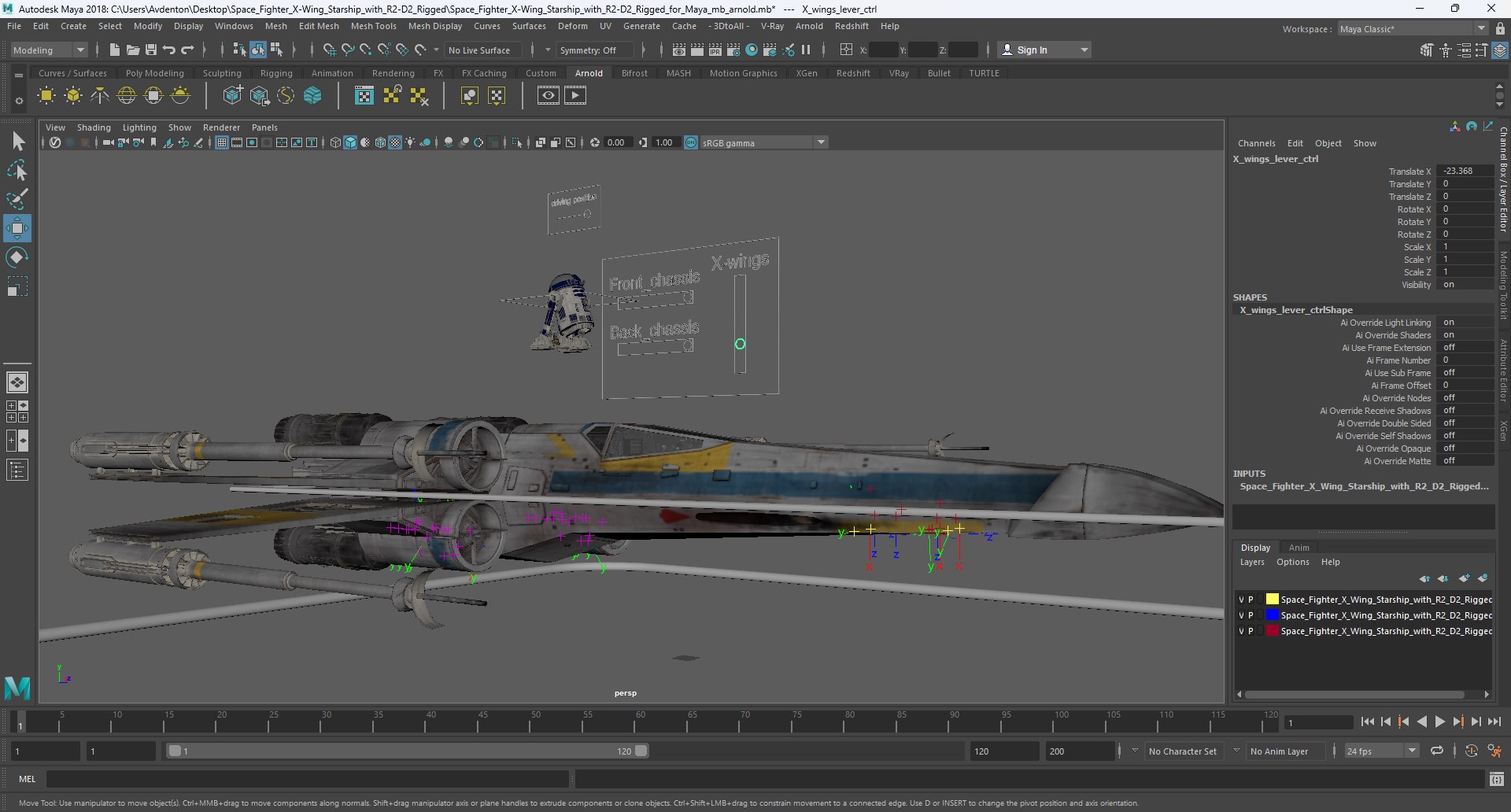Create an Arnold area light from shelf
Image resolution: width=1511 pixels, height=812 pixels.
[46, 96]
